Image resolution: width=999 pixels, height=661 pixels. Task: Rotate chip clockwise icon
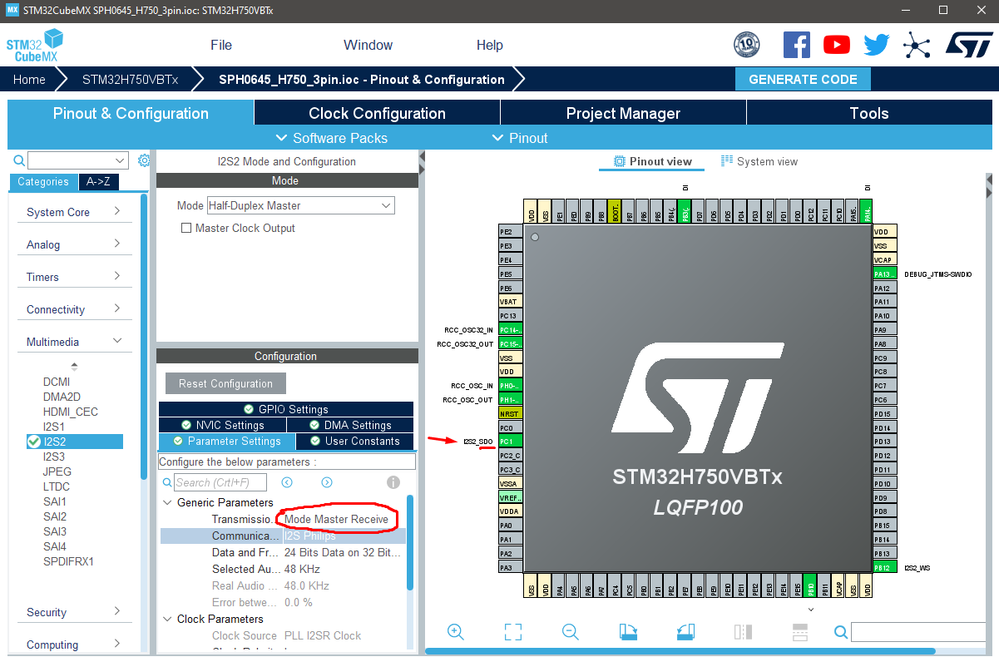(x=628, y=632)
